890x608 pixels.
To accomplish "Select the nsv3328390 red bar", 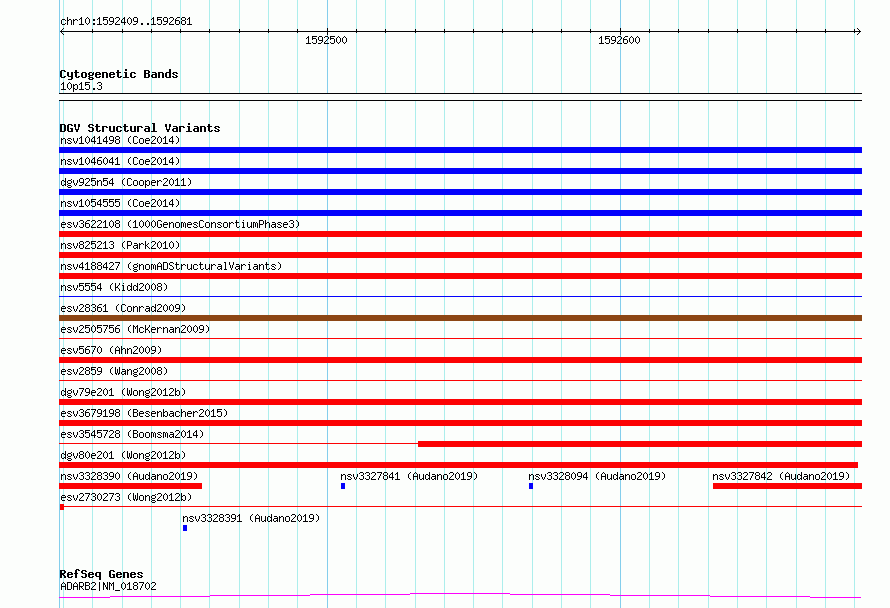I will coord(131,486).
